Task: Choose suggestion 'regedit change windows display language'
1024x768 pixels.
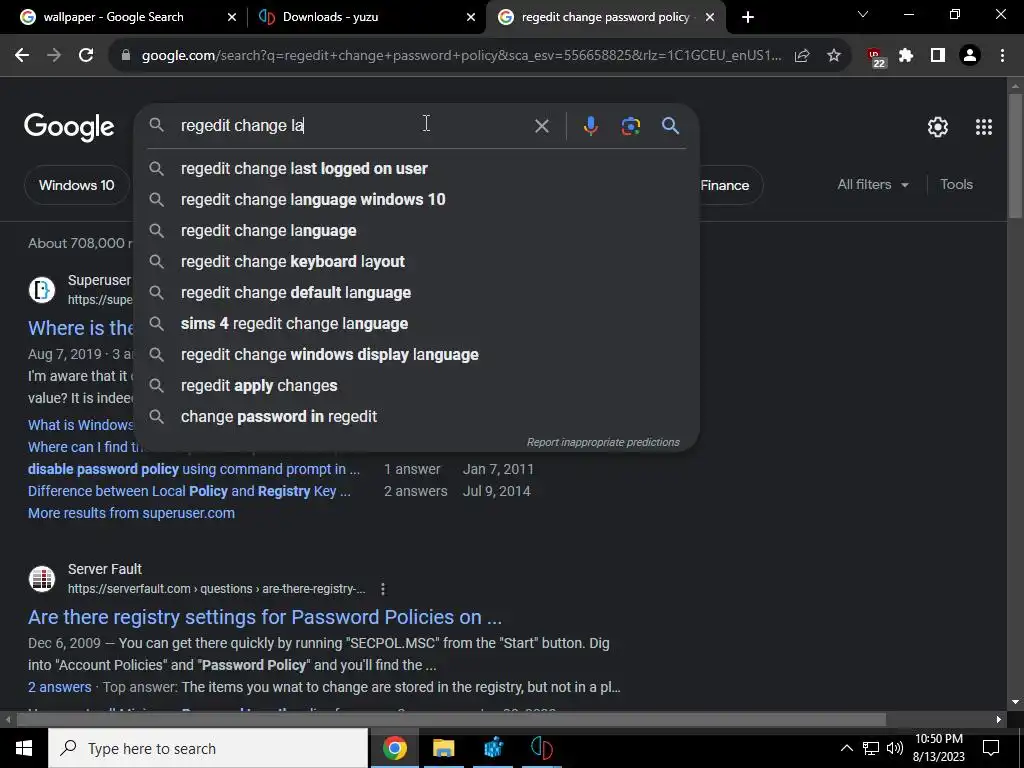Action: 417,355
